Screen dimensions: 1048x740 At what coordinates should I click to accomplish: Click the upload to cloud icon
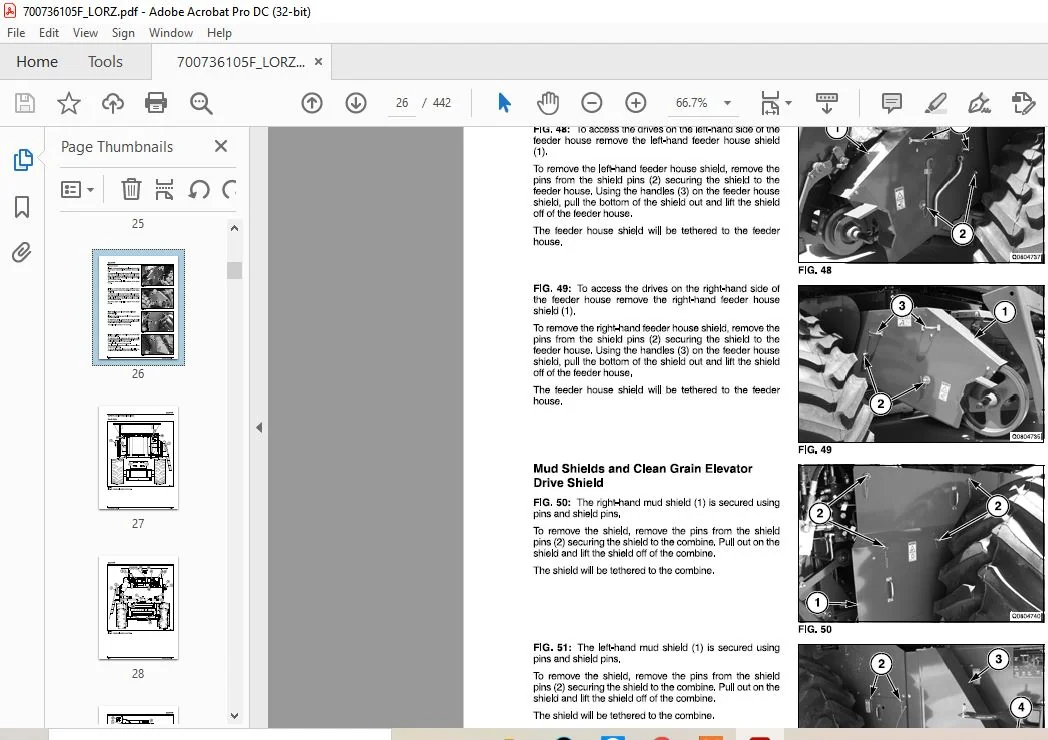112,103
